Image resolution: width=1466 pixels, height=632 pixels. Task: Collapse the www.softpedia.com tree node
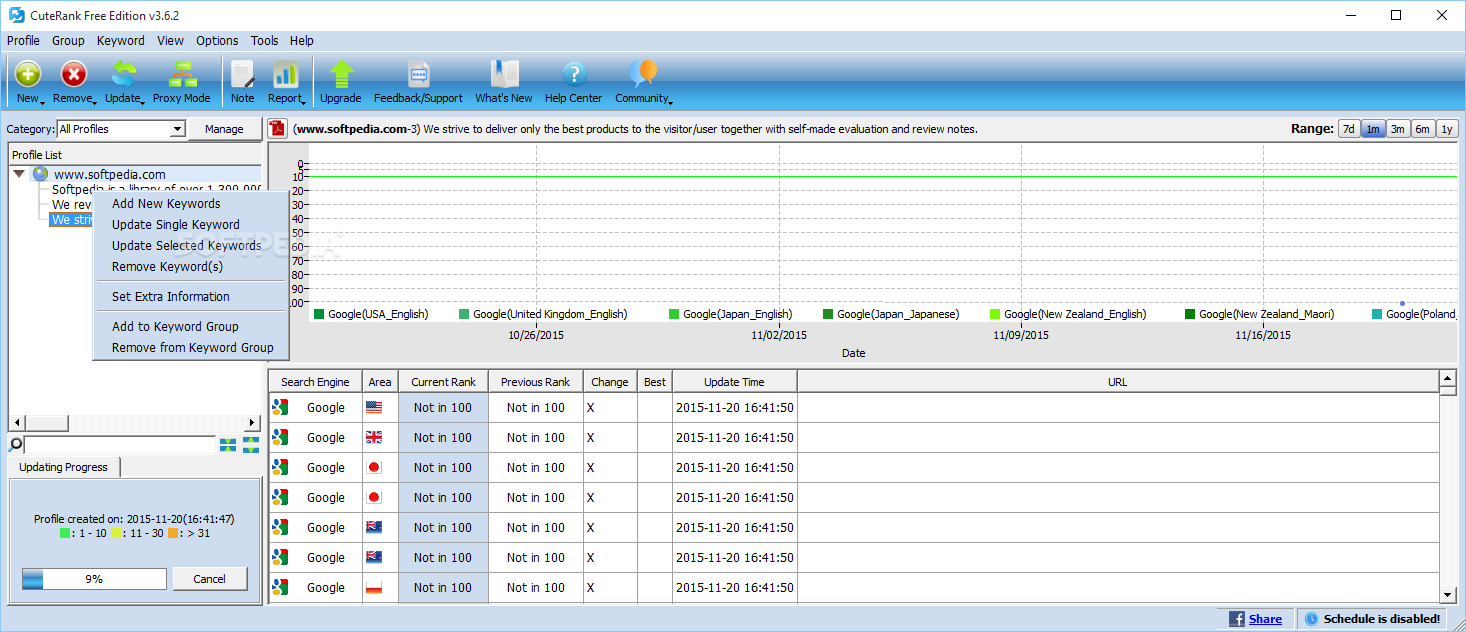point(19,174)
